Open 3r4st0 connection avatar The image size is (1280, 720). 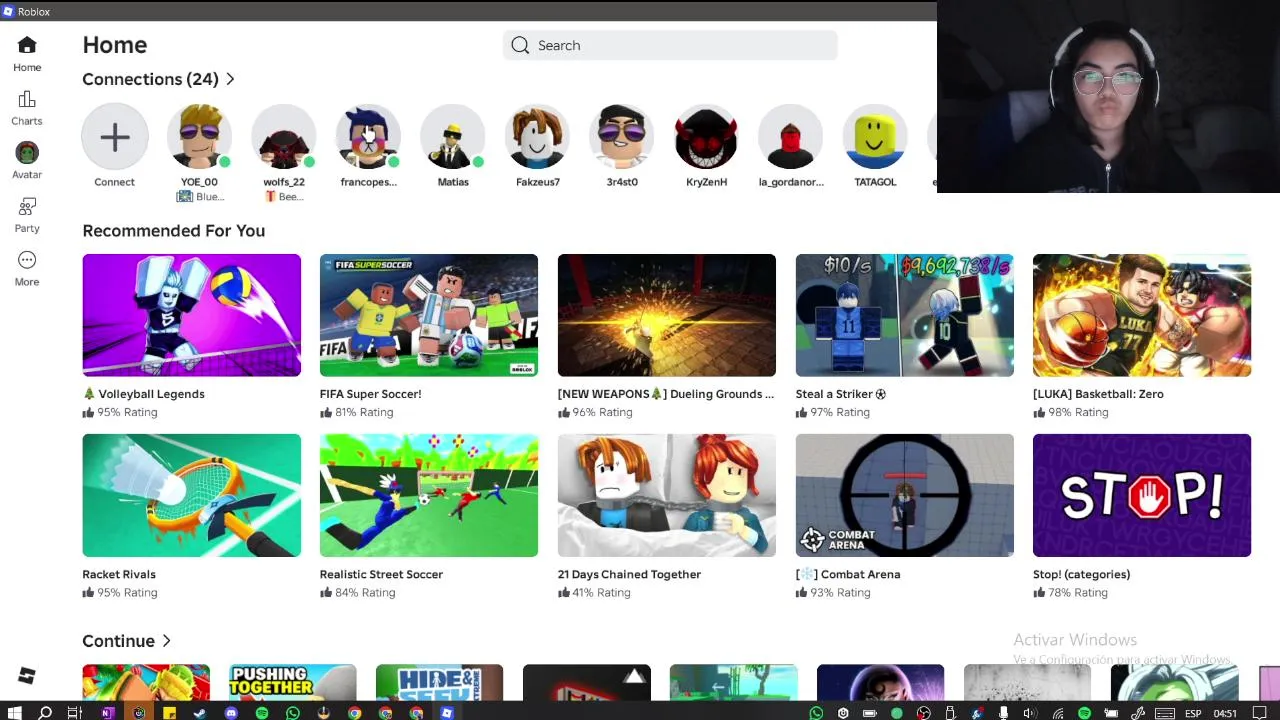[622, 137]
